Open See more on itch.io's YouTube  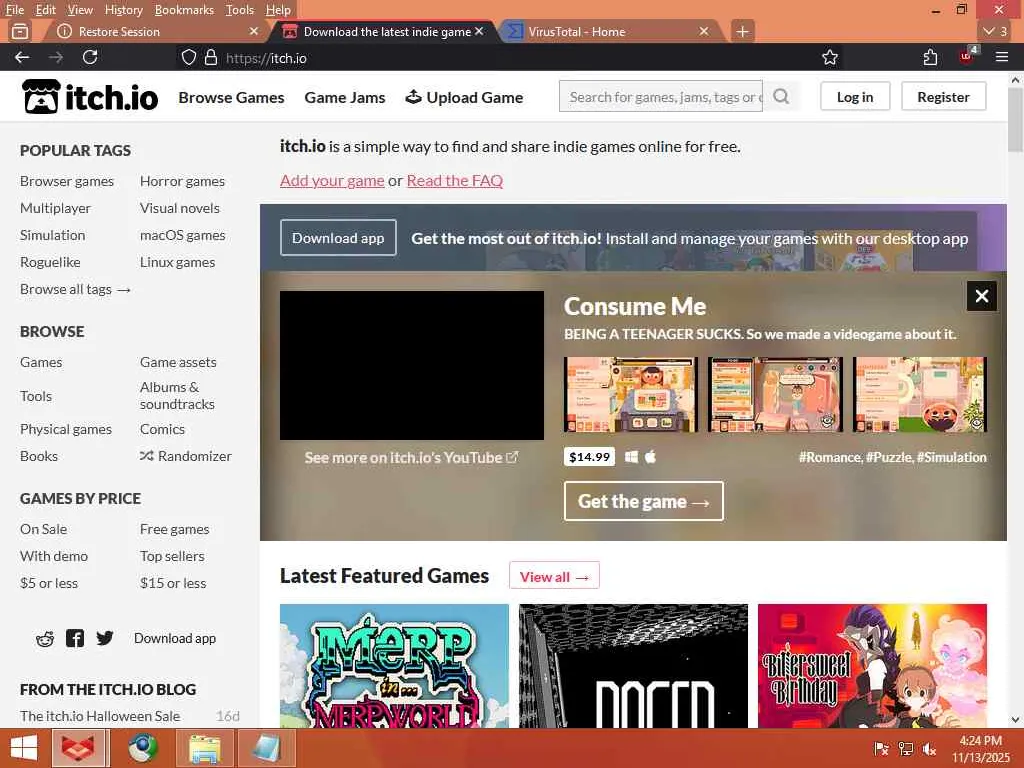click(411, 458)
